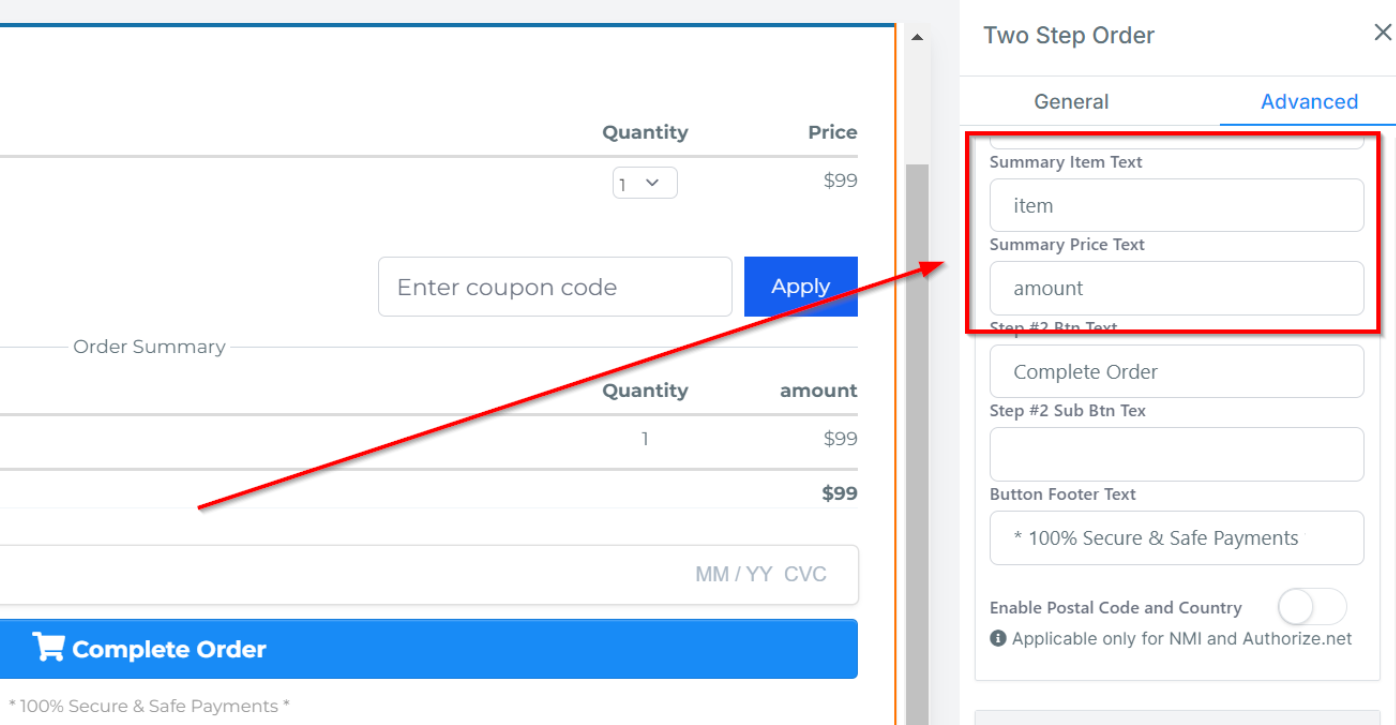Screen dimensions: 1396x725
Task: Click the empty Step #2 Sub Btn Text field
Action: point(1176,454)
